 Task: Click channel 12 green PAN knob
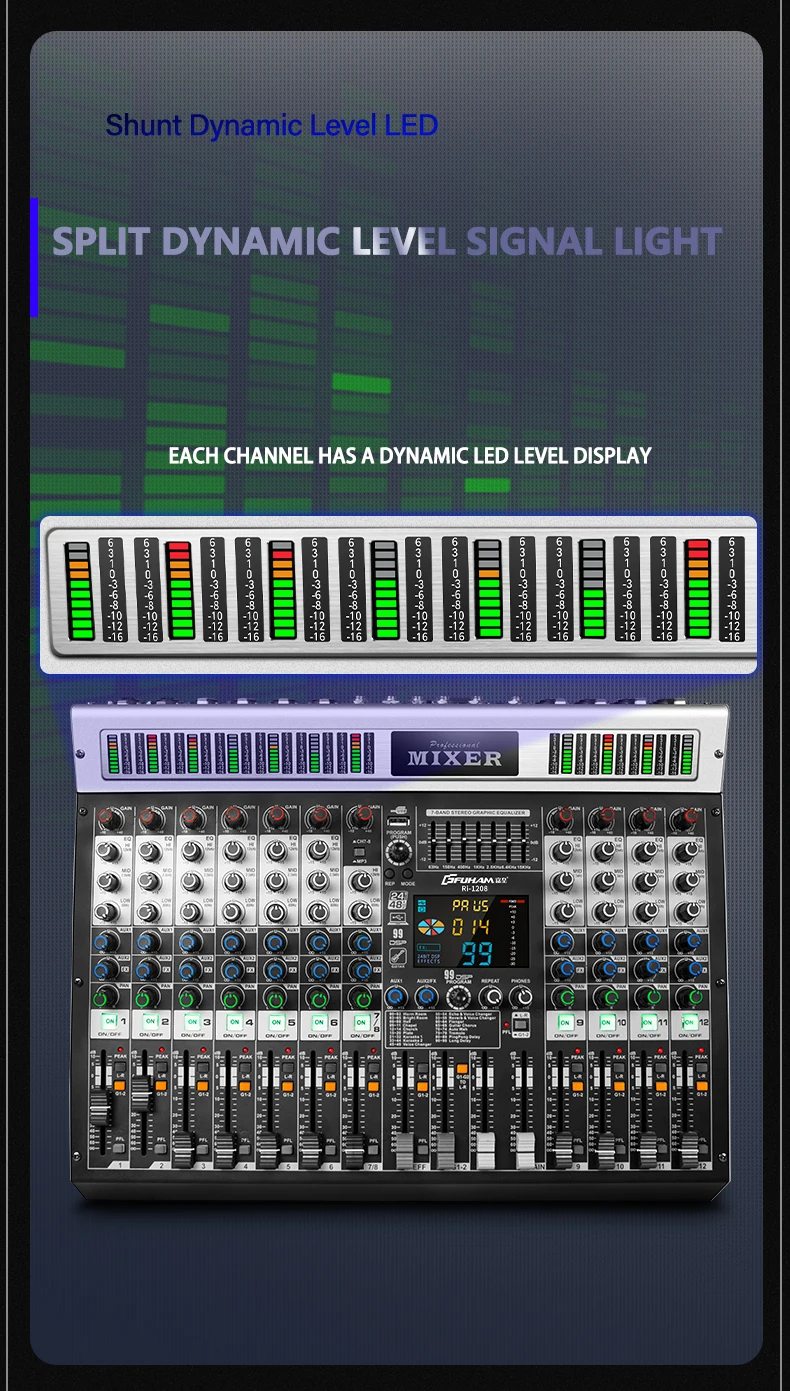[x=691, y=997]
